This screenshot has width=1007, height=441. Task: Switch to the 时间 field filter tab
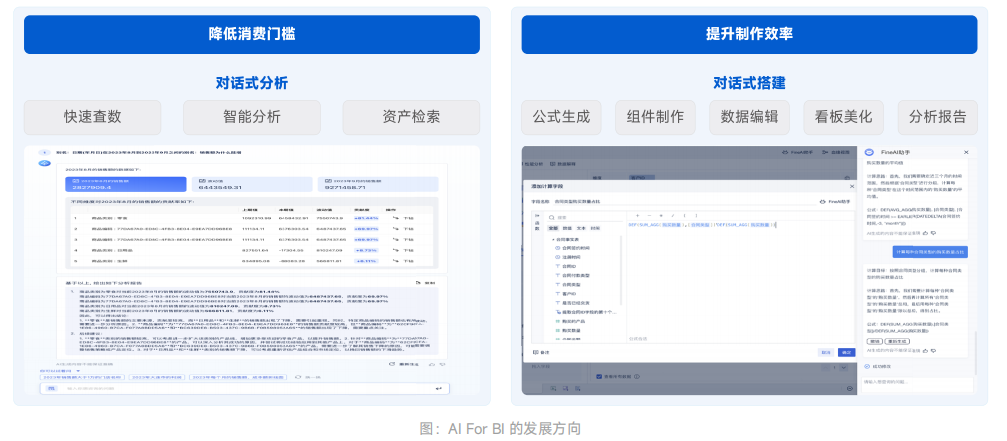pos(595,229)
